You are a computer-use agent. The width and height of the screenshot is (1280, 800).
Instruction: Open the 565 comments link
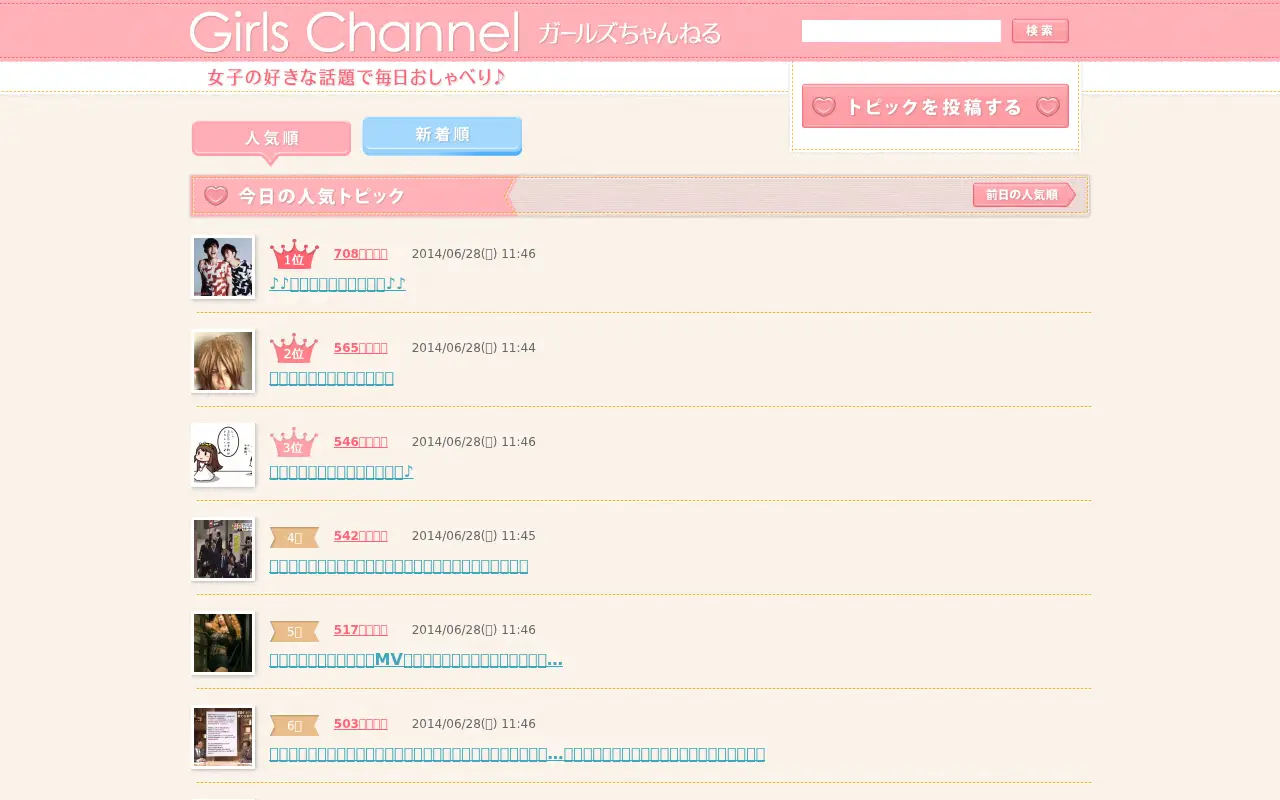coord(360,348)
